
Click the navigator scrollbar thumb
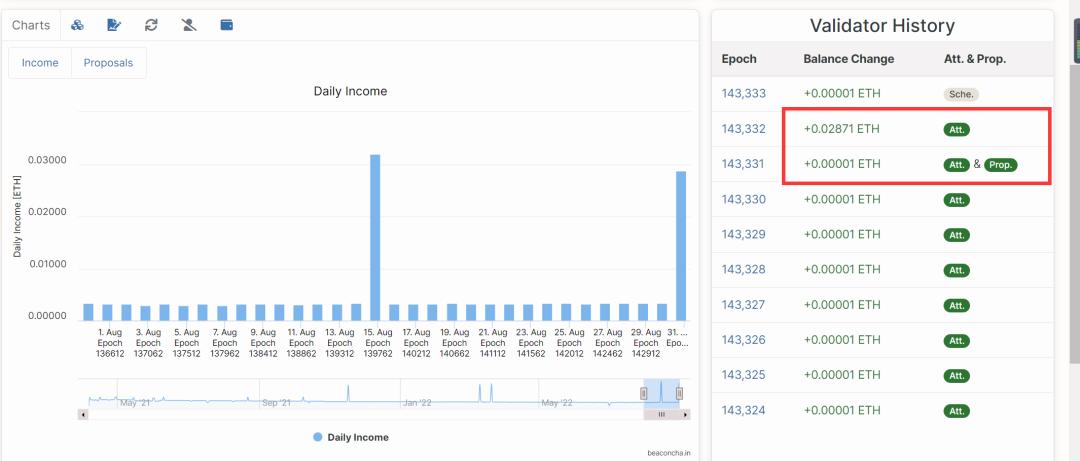click(660, 414)
